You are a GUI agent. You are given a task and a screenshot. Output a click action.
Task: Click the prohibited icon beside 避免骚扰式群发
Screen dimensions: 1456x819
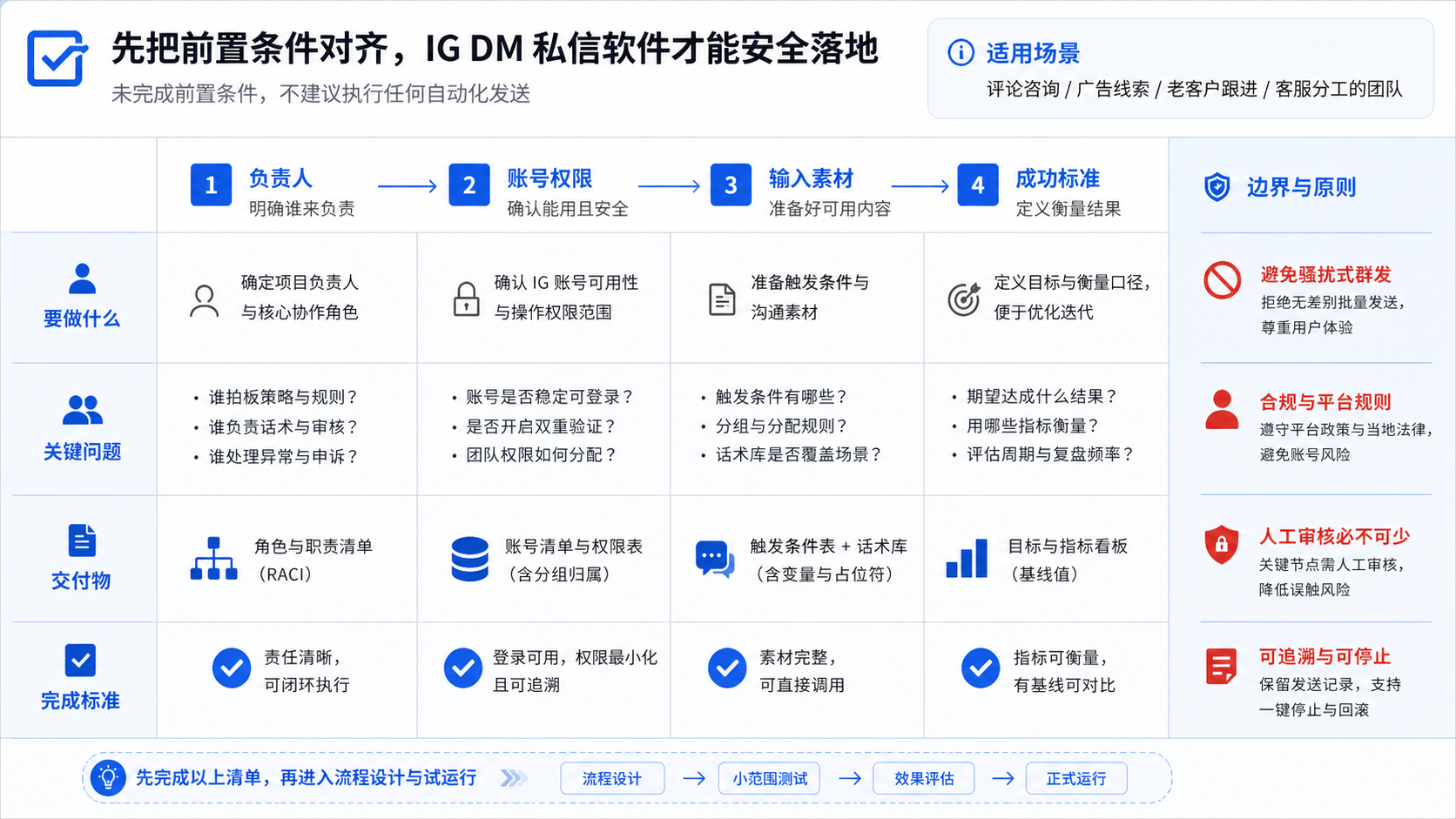[1222, 280]
